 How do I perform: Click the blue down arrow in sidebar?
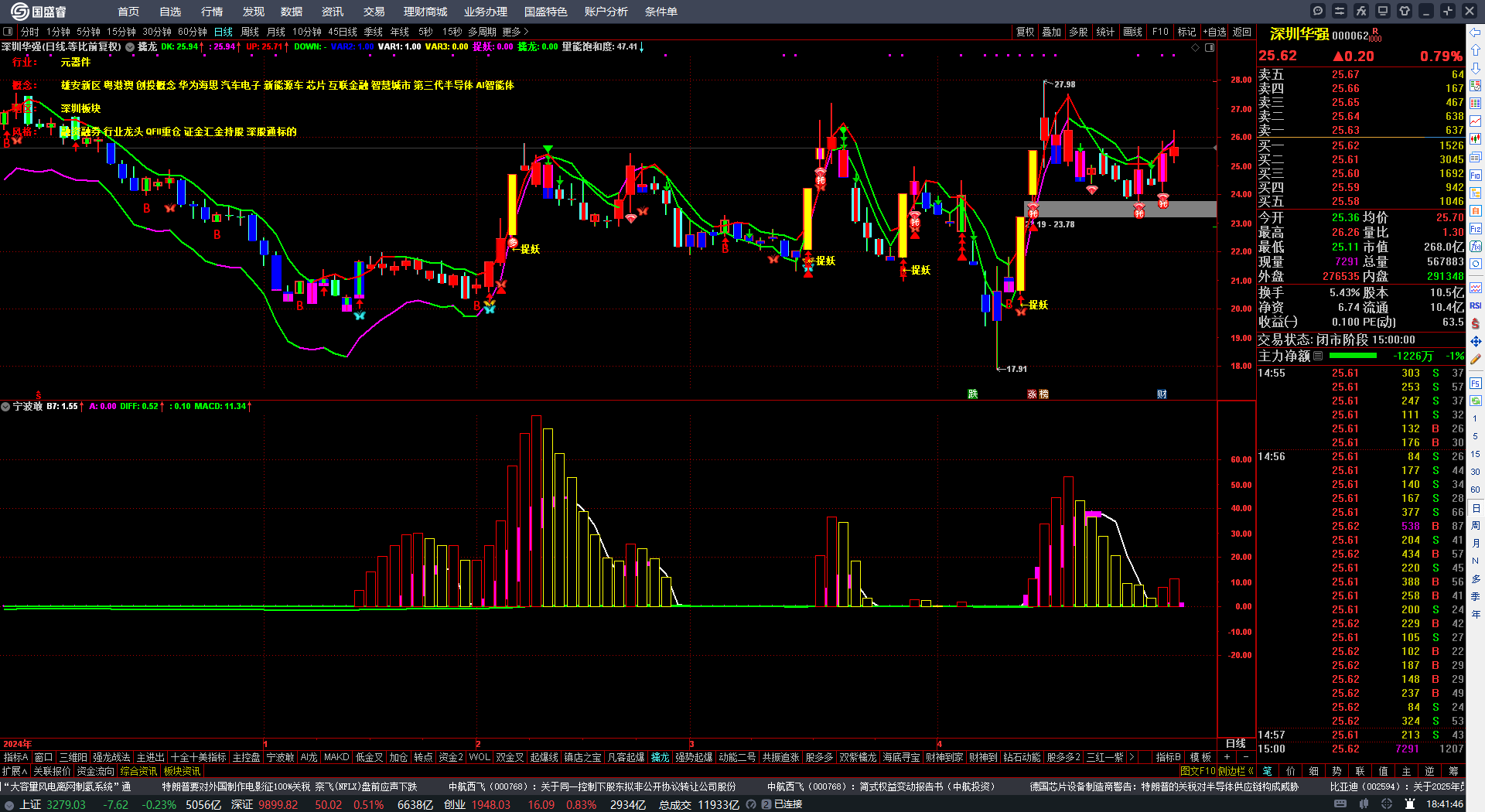(x=1476, y=68)
